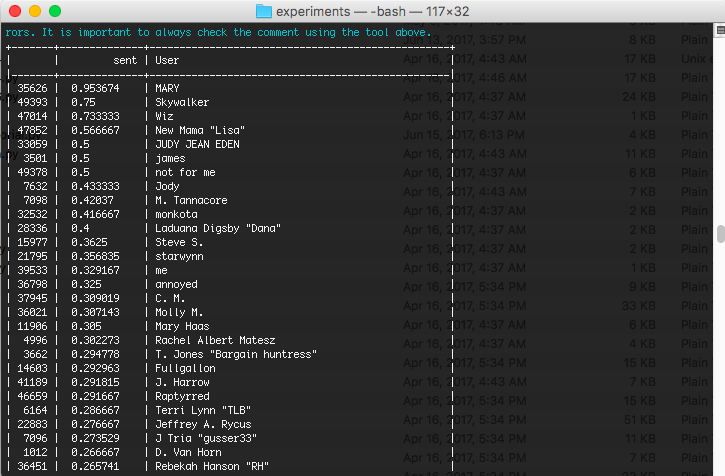
Task: Click the index value 7632
Action: tap(36, 186)
